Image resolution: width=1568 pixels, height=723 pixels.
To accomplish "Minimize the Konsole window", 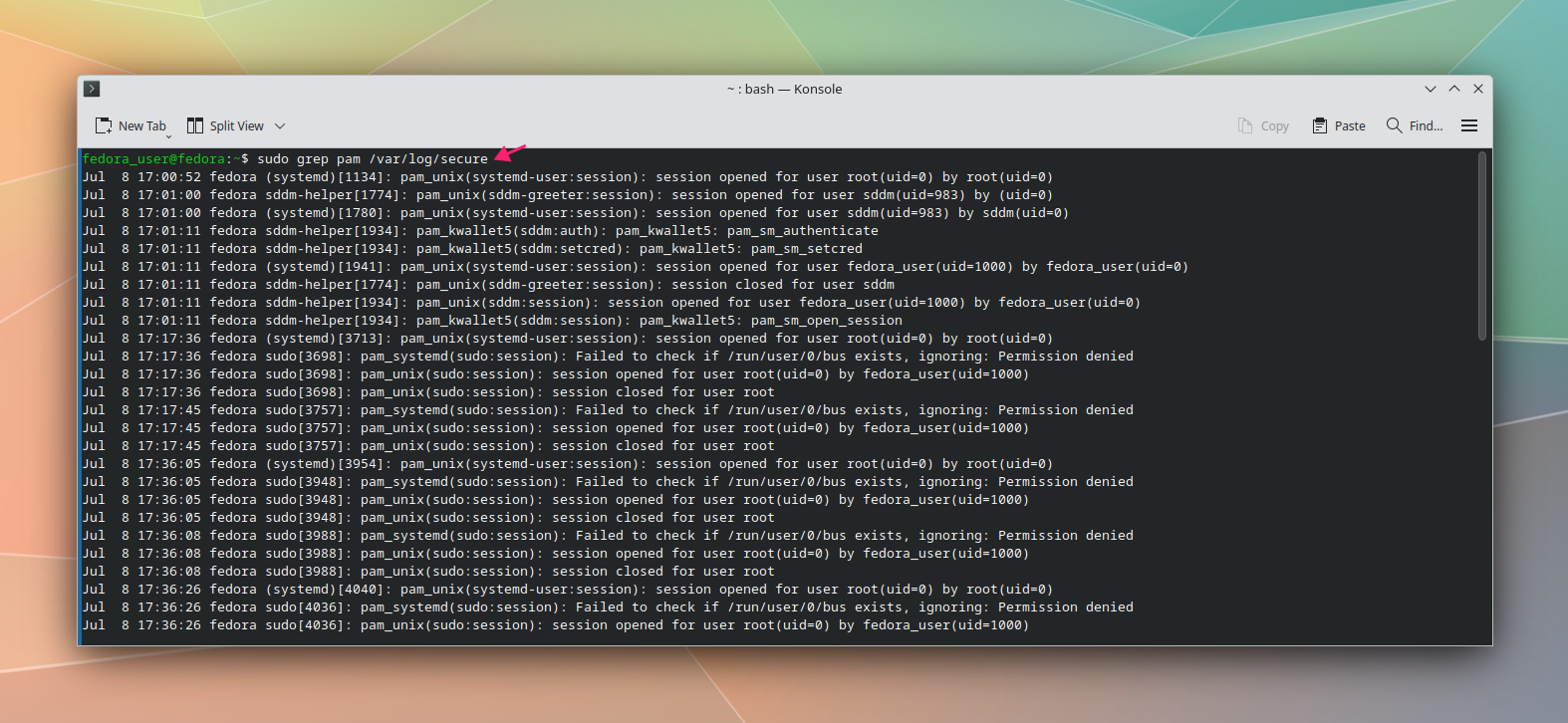I will click(x=1431, y=89).
